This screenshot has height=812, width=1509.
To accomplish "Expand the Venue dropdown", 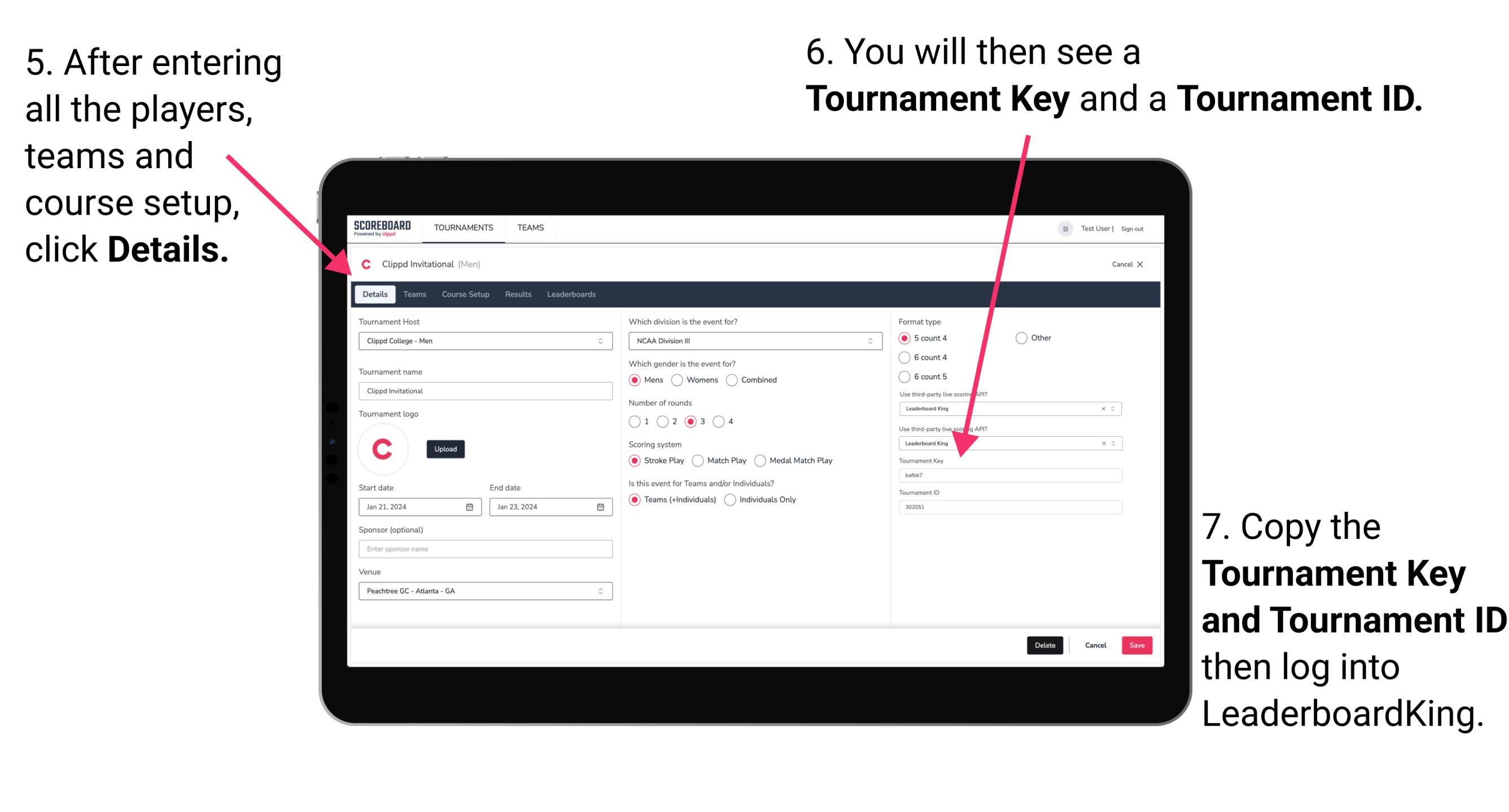I will 600,590.
